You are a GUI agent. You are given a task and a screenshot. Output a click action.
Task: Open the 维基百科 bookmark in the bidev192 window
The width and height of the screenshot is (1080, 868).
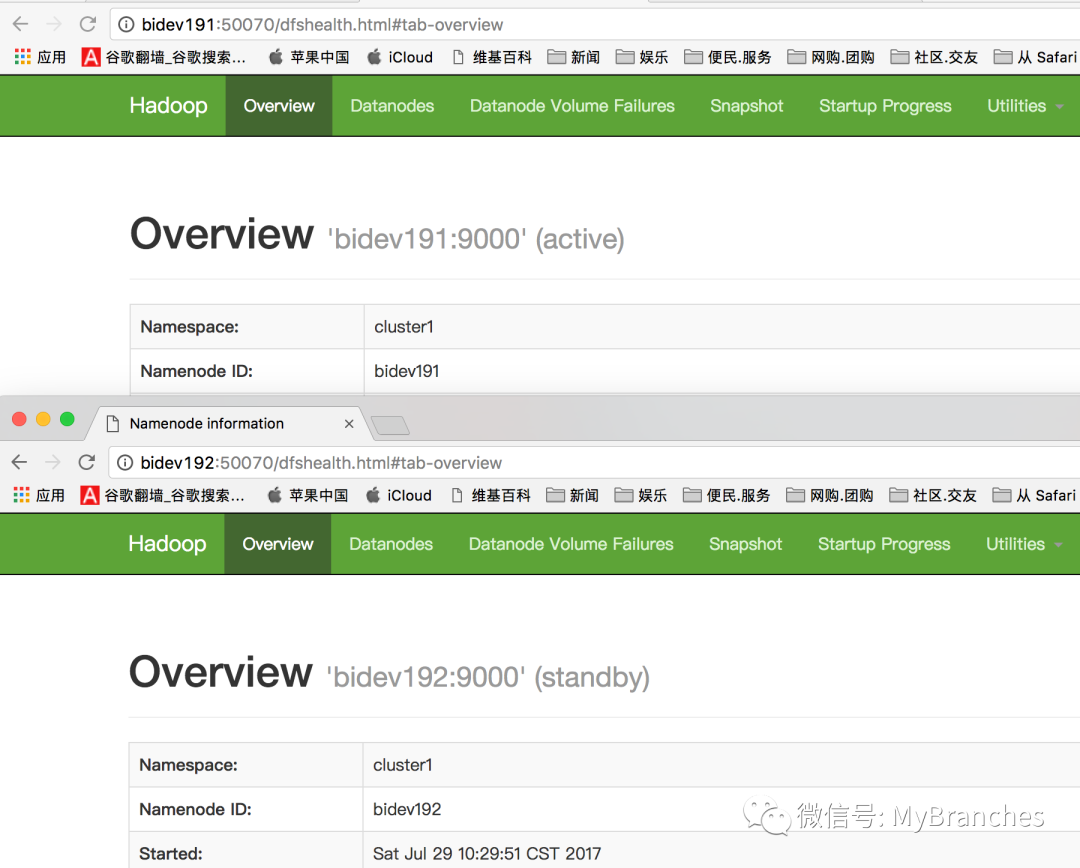point(490,495)
